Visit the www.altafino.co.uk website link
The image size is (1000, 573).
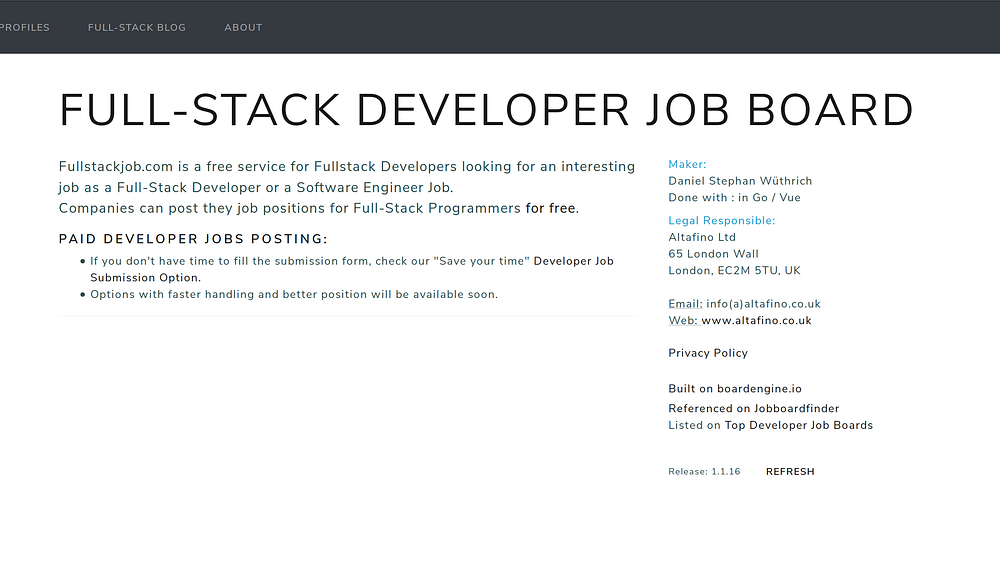click(756, 321)
